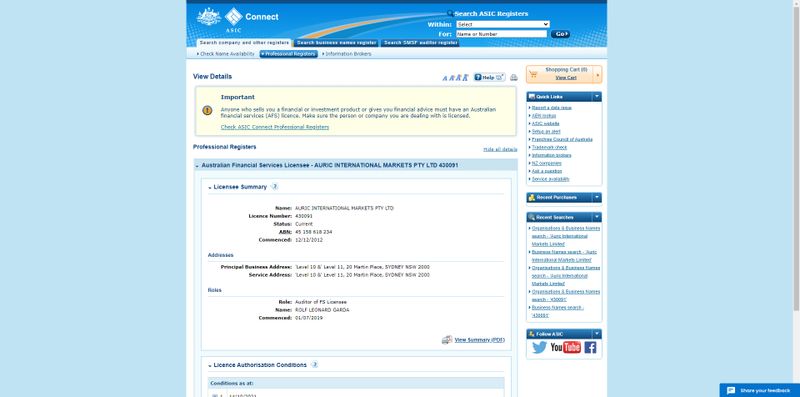Click the Follow ASIC header icon
Viewport: 800px width, 397px height.
532,334
